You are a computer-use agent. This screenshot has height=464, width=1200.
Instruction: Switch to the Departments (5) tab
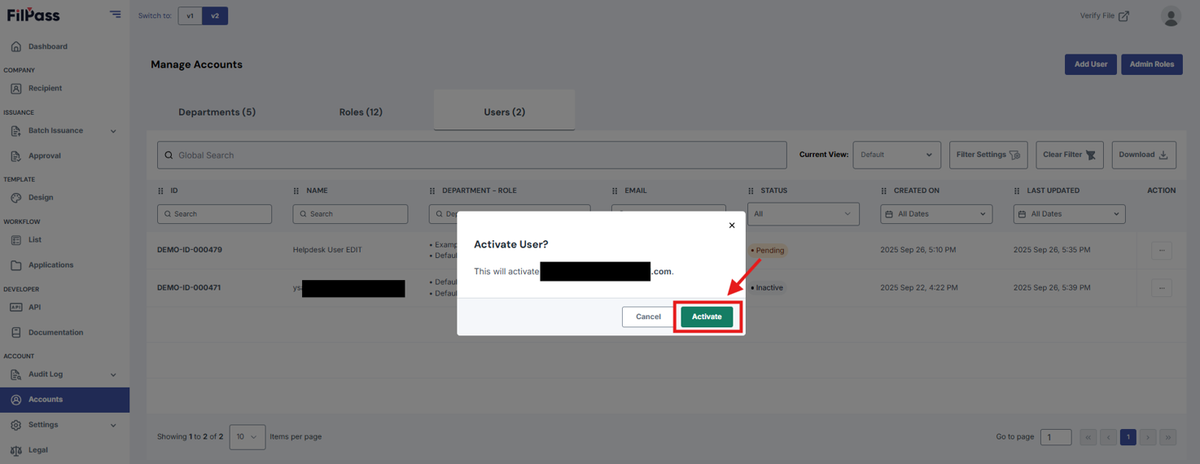pyautogui.click(x=217, y=111)
